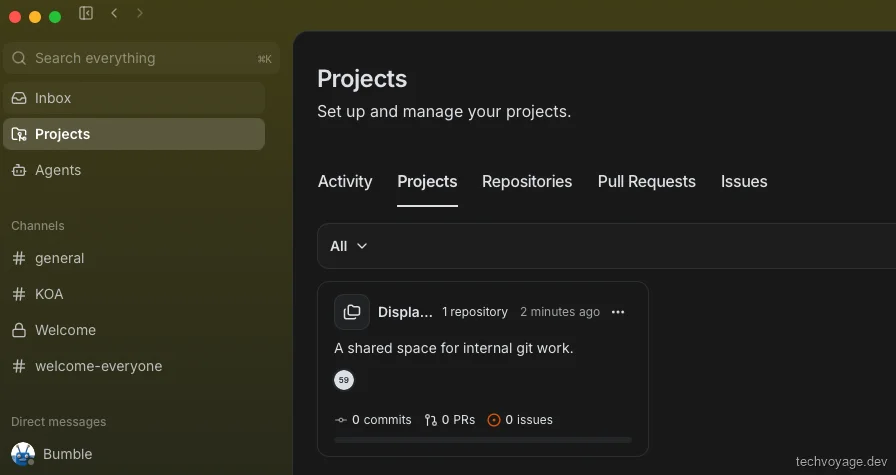Click the member avatar labeled 59

tap(344, 380)
